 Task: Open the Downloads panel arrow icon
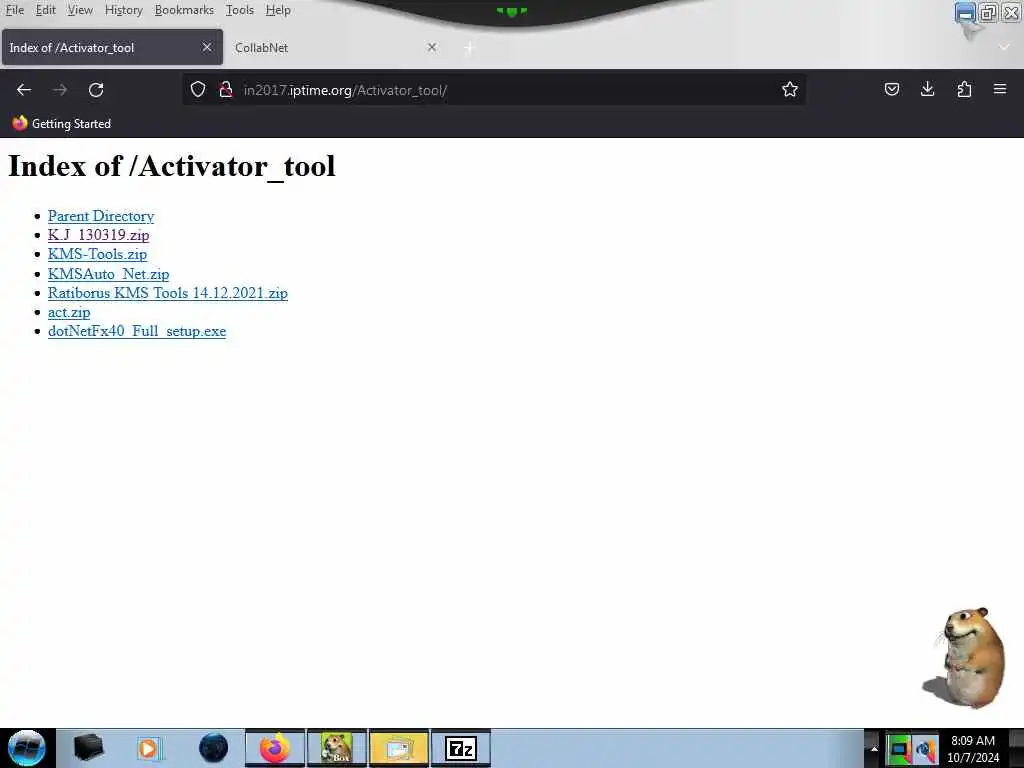927,89
